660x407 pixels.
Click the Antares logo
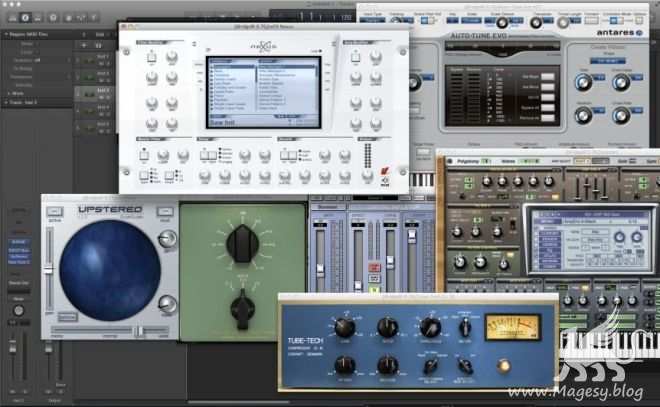point(619,33)
